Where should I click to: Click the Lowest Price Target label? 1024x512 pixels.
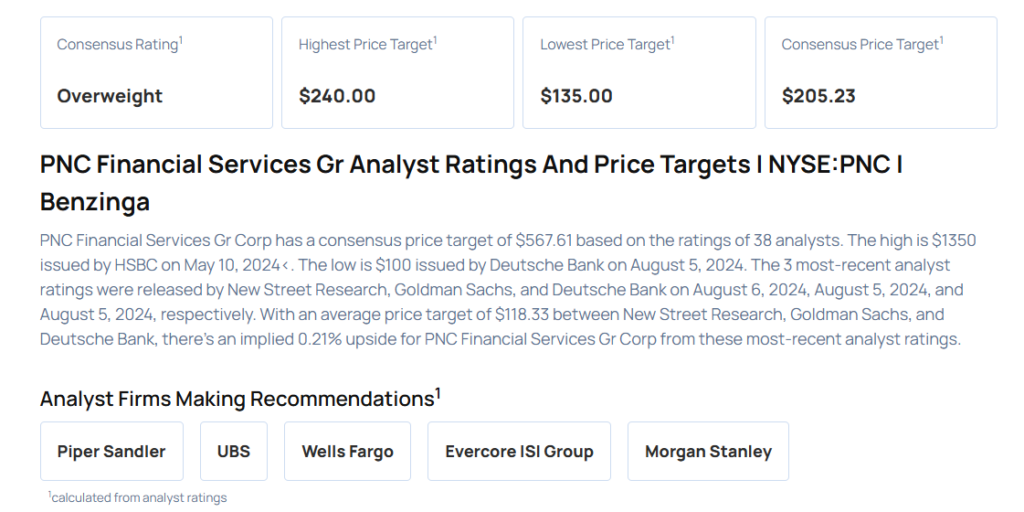pos(605,45)
